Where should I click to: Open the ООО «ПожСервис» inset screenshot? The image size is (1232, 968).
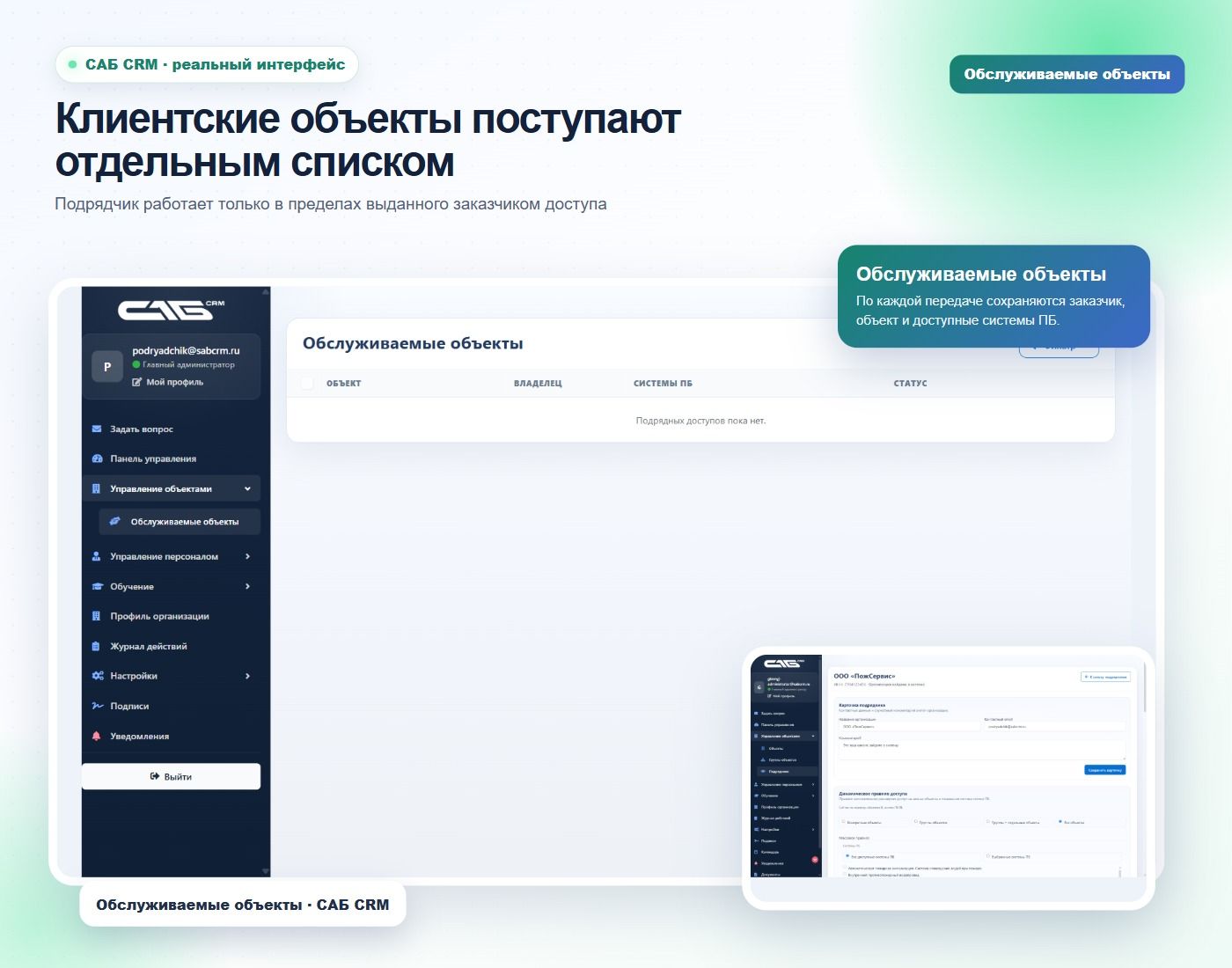click(948, 777)
